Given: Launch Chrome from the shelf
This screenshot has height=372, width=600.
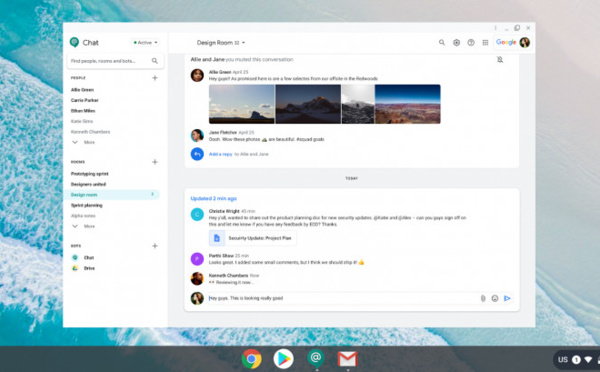Looking at the screenshot, I should 251,359.
